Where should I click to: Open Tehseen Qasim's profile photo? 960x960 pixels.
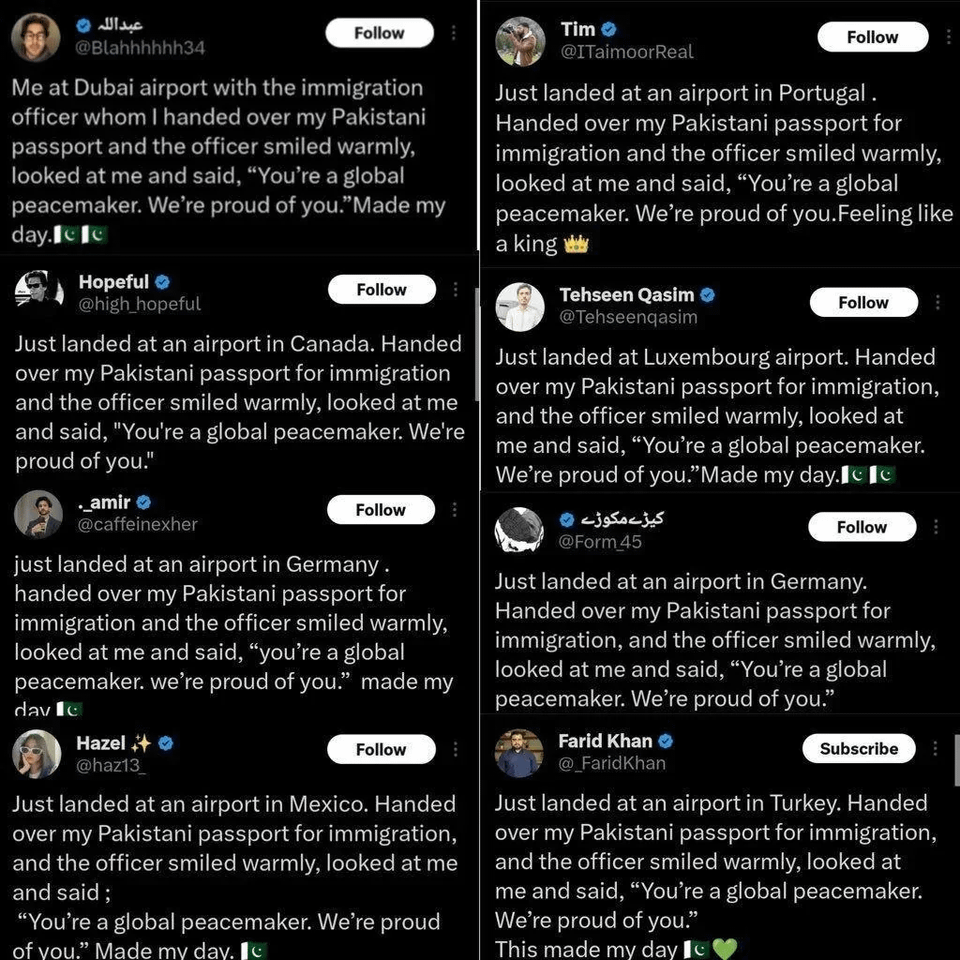pyautogui.click(x=520, y=306)
